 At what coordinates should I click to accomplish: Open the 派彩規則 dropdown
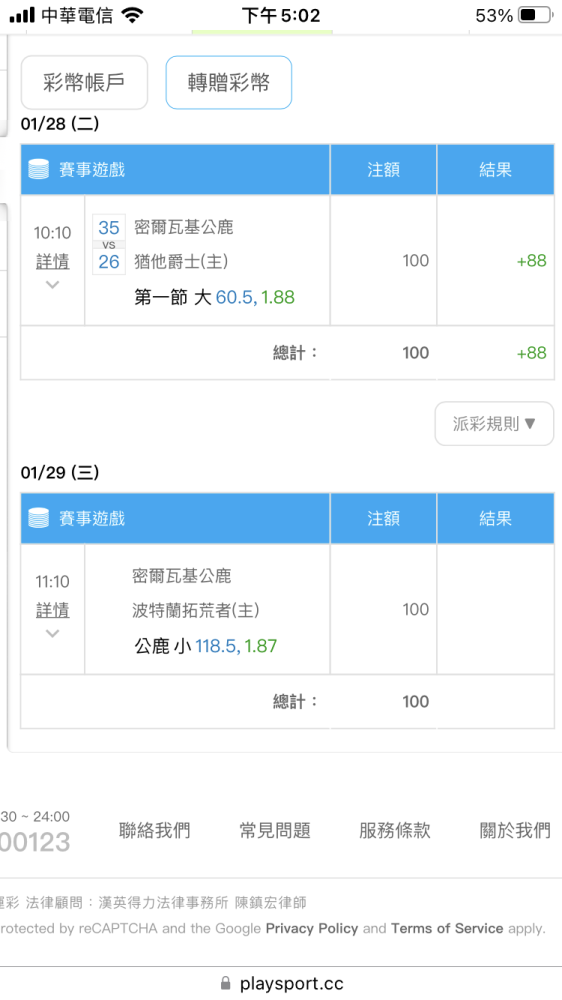494,423
